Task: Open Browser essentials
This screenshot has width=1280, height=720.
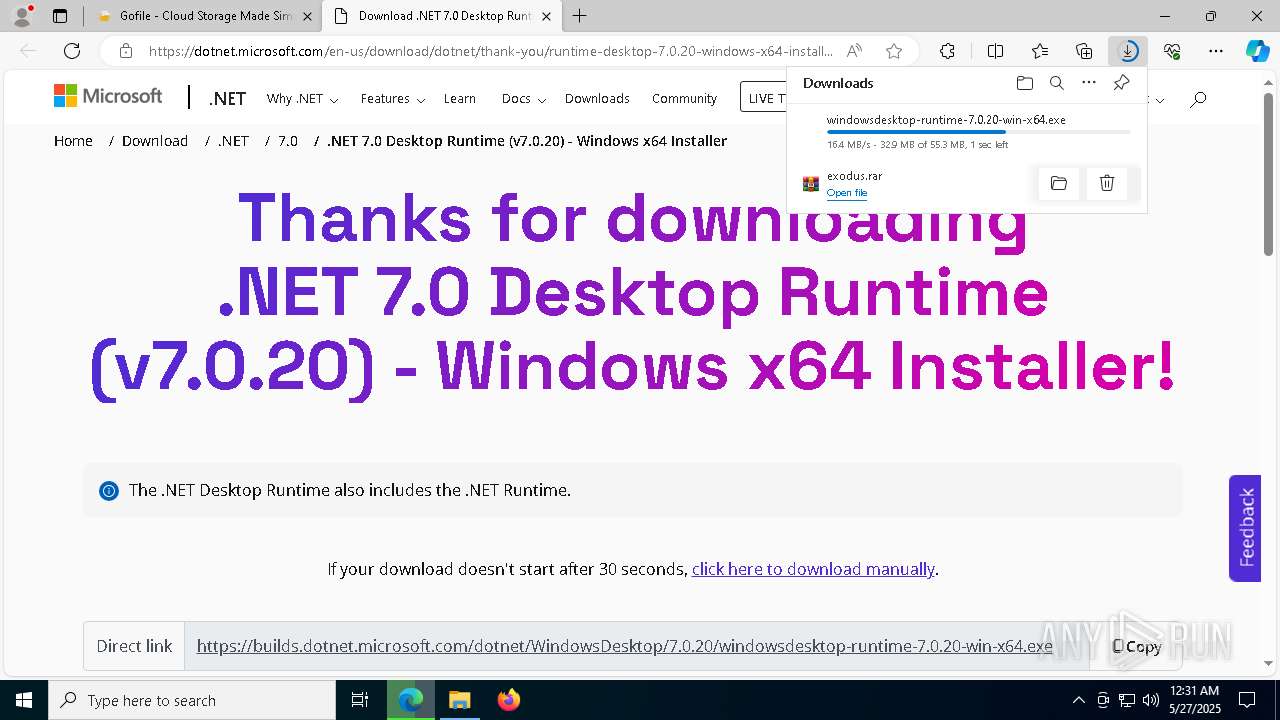Action: click(1172, 51)
